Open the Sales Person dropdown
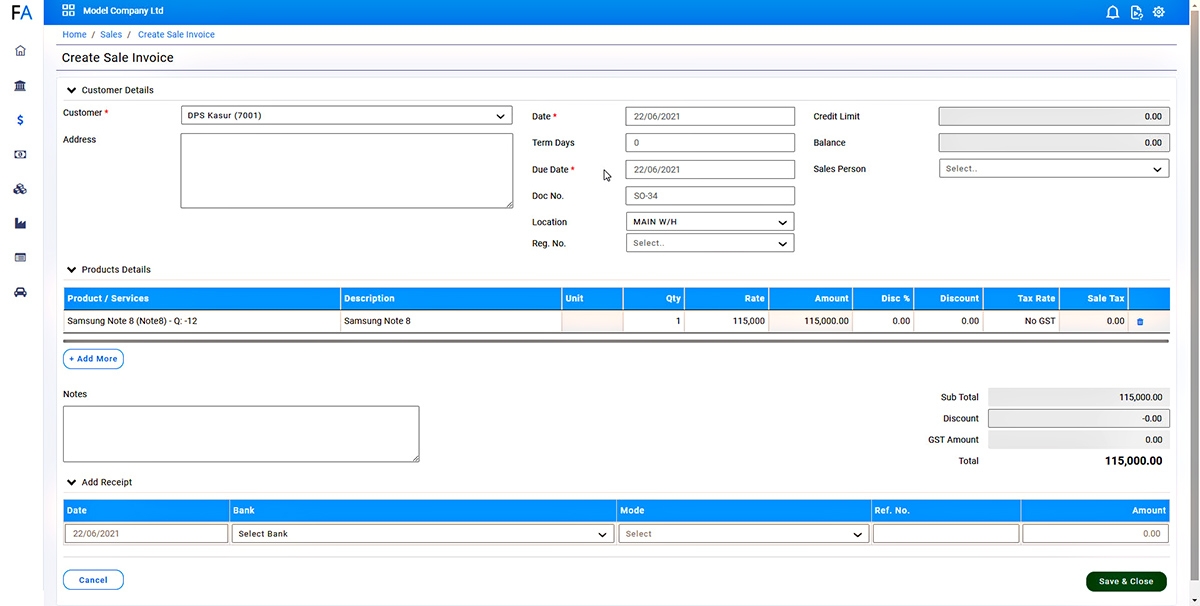The width and height of the screenshot is (1200, 606). [x=1054, y=169]
